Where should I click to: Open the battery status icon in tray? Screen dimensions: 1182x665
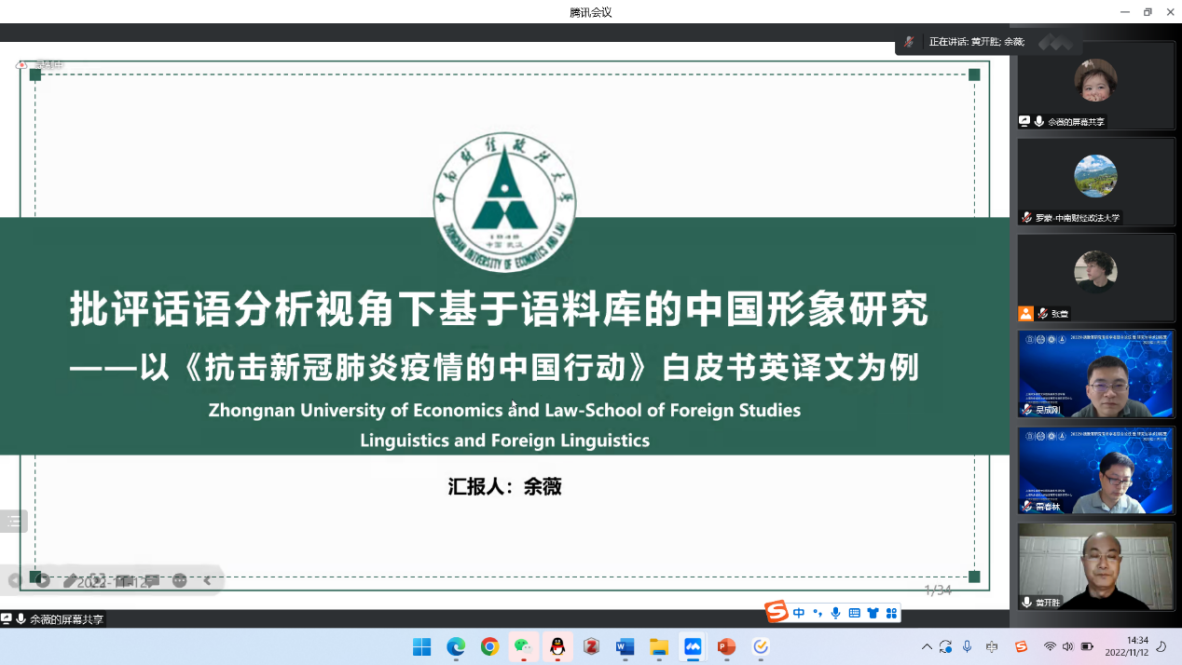[1087, 647]
